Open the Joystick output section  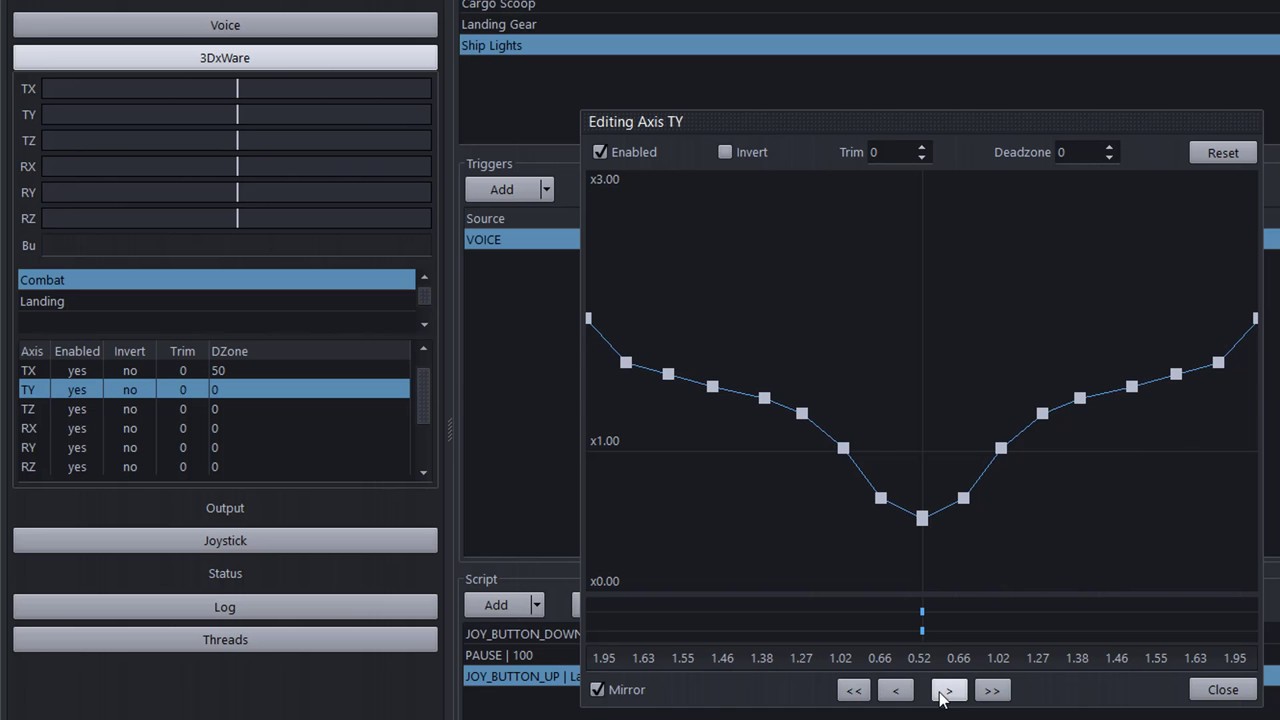(225, 541)
